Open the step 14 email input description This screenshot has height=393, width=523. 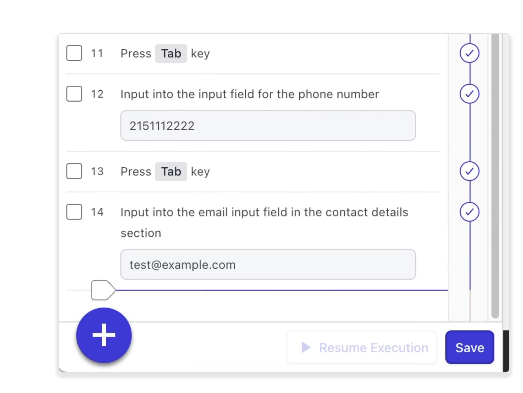[264, 223]
